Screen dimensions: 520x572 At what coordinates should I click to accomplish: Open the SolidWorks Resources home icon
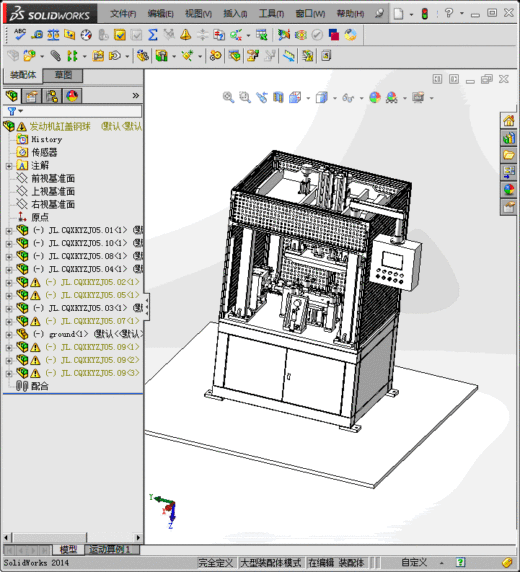(x=509, y=120)
